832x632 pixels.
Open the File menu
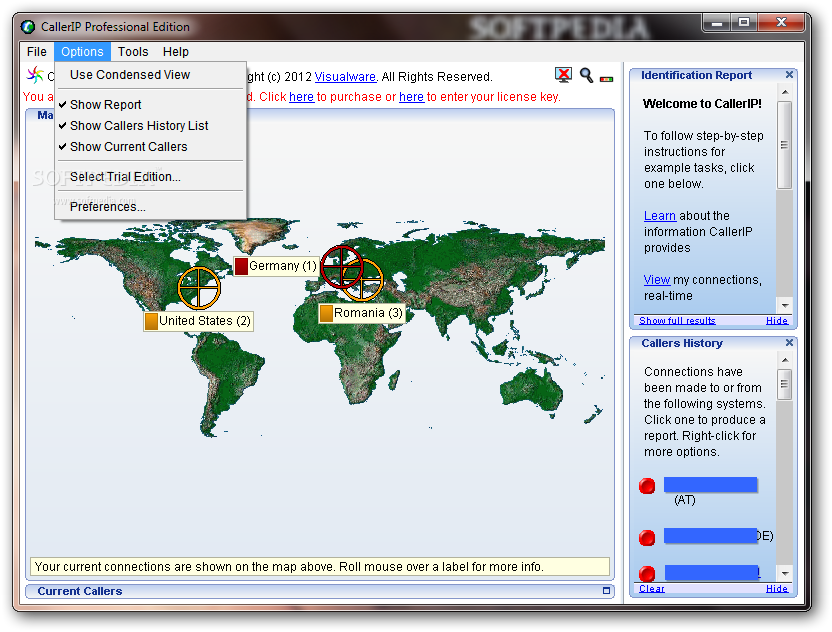click(x=37, y=51)
